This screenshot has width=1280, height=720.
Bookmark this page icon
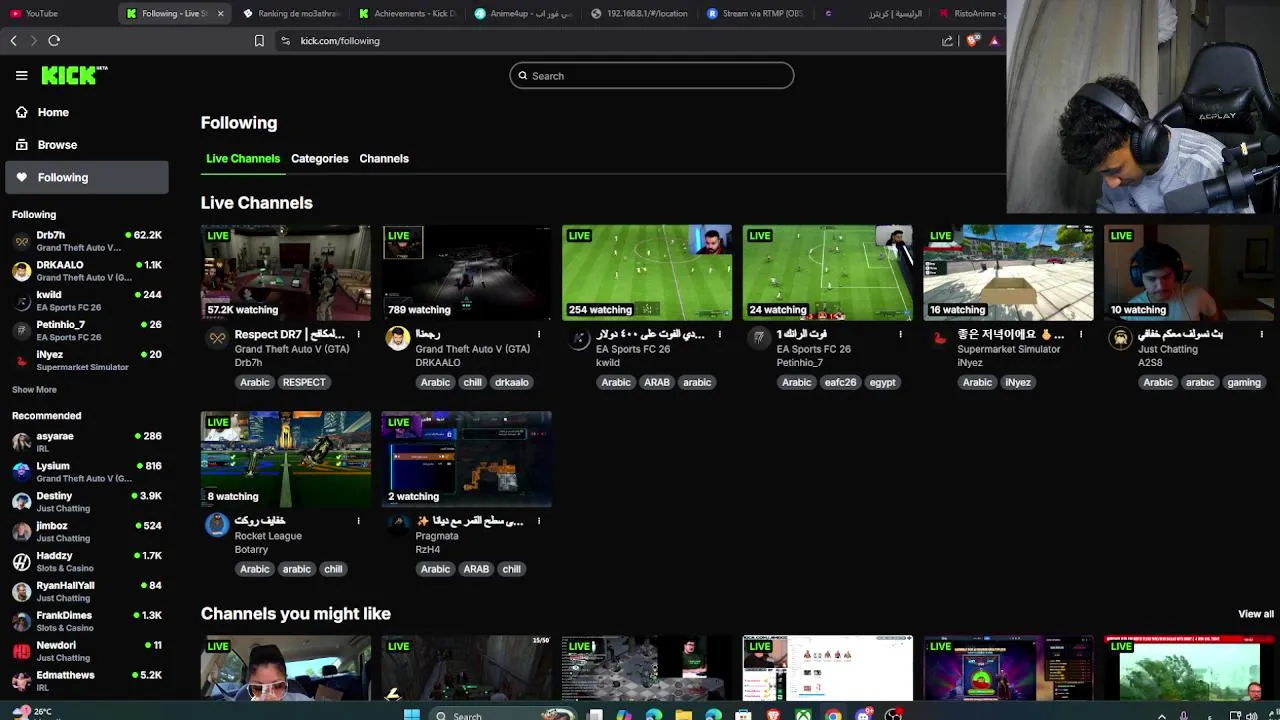pyautogui.click(x=259, y=41)
